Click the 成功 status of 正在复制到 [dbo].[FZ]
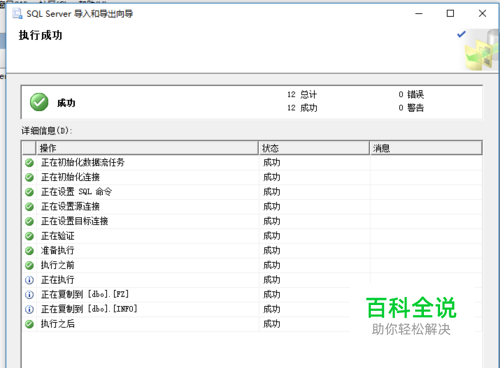The height and width of the screenshot is (368, 500). (x=272, y=295)
